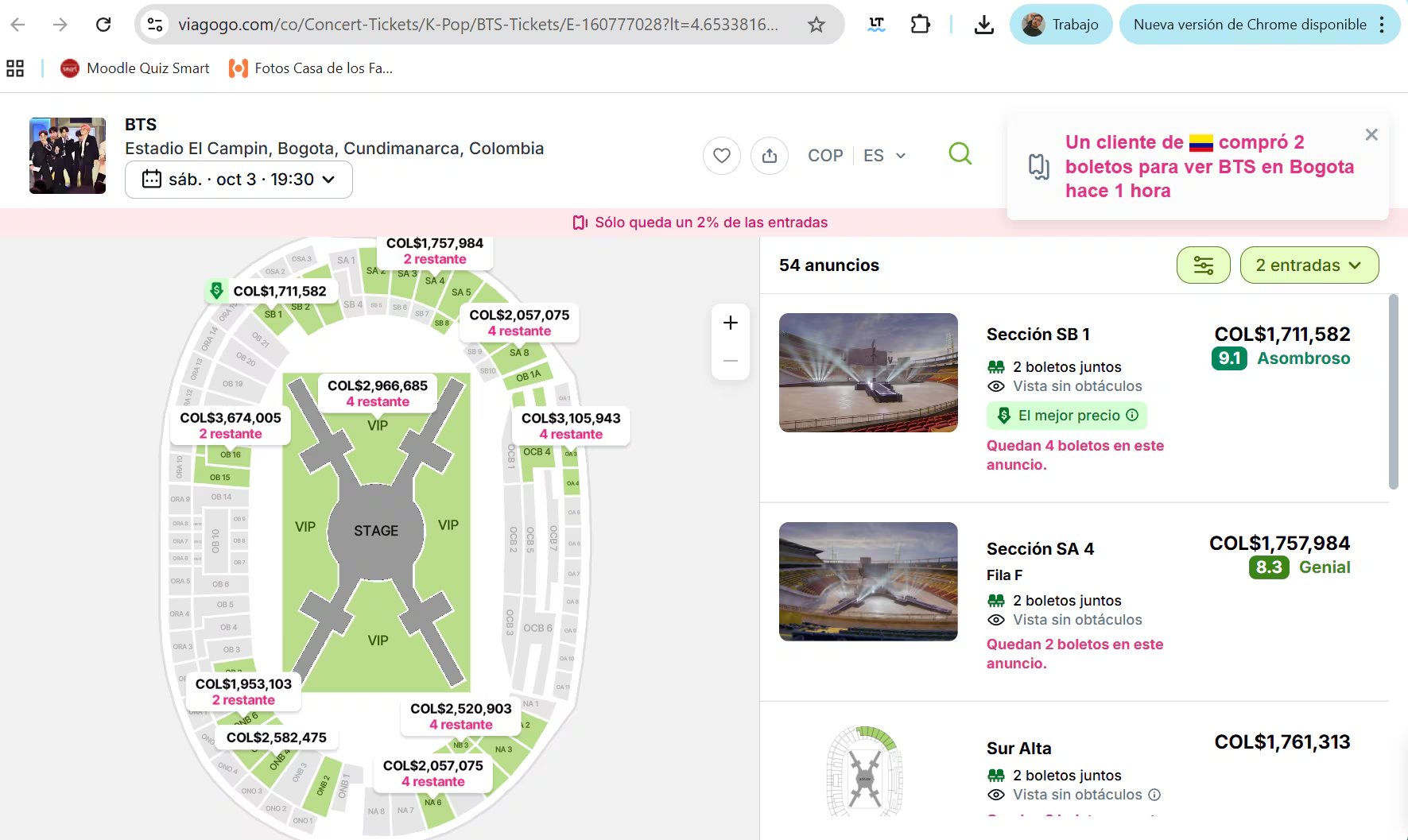This screenshot has width=1408, height=840.
Task: Dismiss the purchase notification popup
Action: 1371,134
